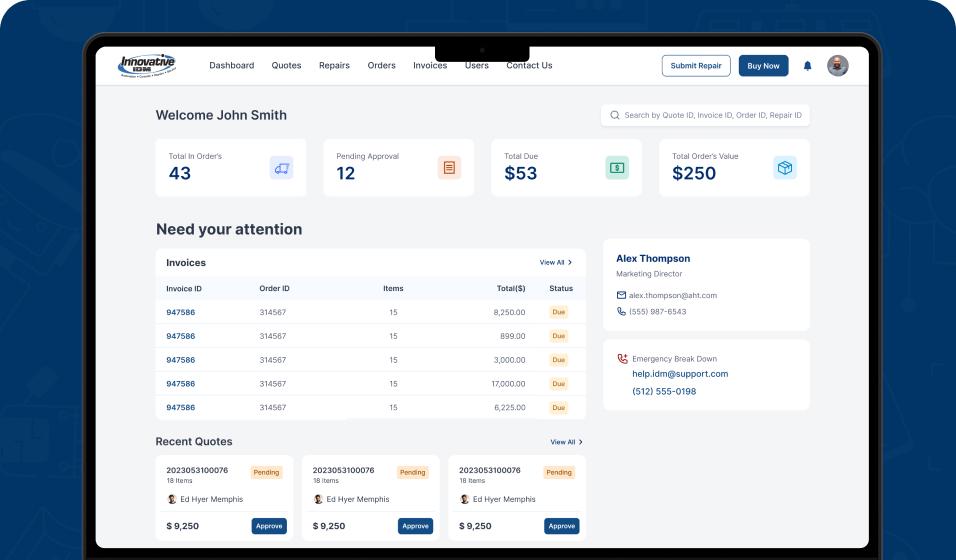Click the envelope icon beside alex.thompson@aht.com

(621, 295)
